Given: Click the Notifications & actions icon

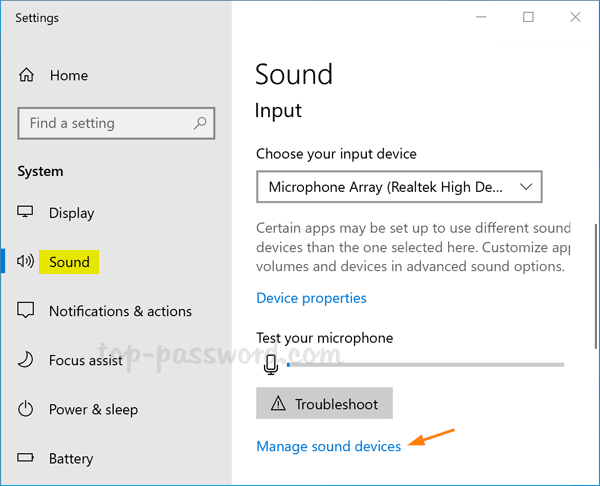Looking at the screenshot, I should point(26,311).
